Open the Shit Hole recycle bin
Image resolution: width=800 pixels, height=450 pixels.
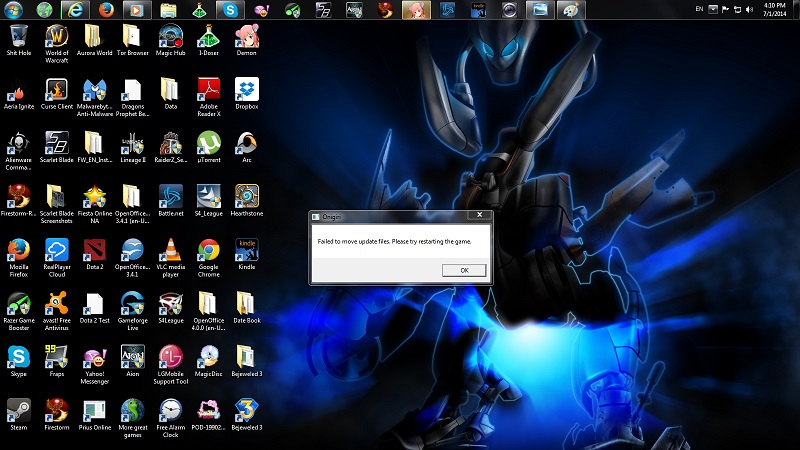tap(19, 40)
